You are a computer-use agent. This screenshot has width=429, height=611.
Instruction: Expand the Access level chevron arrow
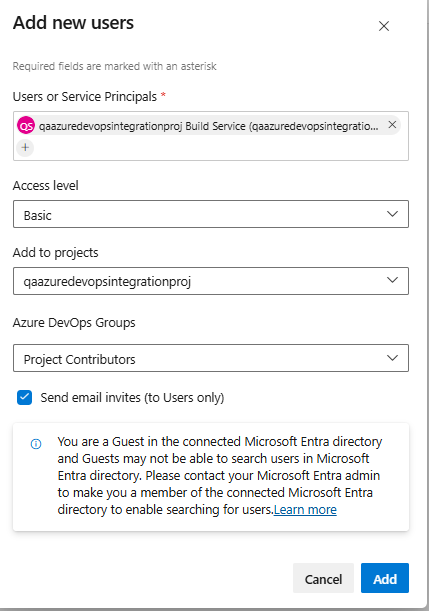click(x=392, y=214)
